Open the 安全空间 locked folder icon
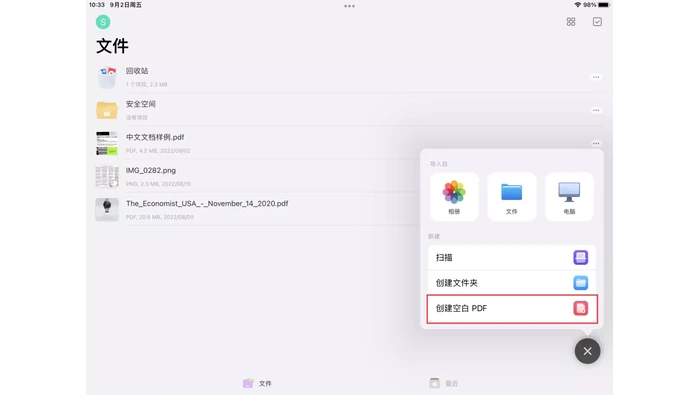Viewport: 700px width, 395px height. [x=107, y=110]
